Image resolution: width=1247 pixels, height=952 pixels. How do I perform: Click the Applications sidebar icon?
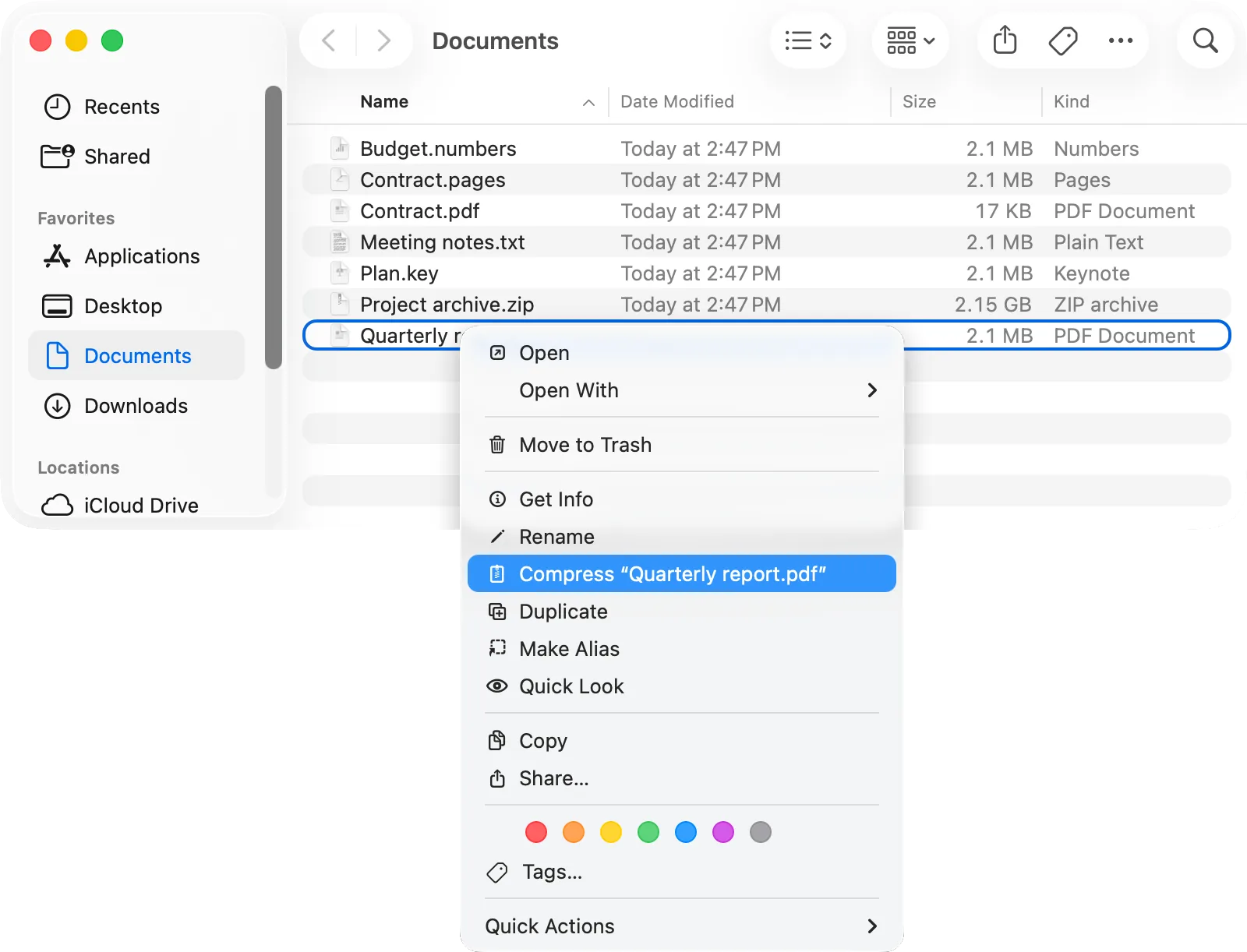pyautogui.click(x=57, y=256)
